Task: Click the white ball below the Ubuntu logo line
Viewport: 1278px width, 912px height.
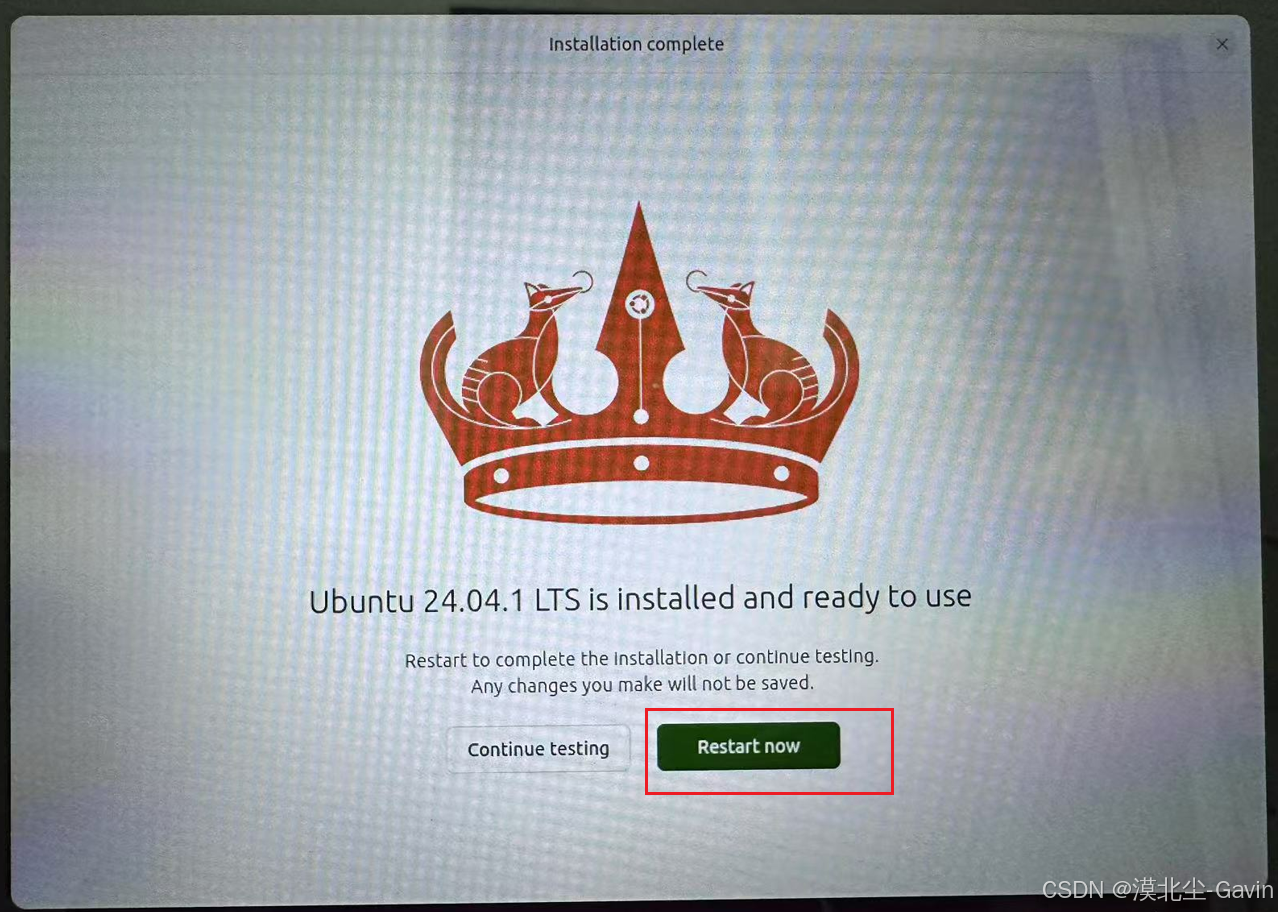Action: [x=640, y=415]
